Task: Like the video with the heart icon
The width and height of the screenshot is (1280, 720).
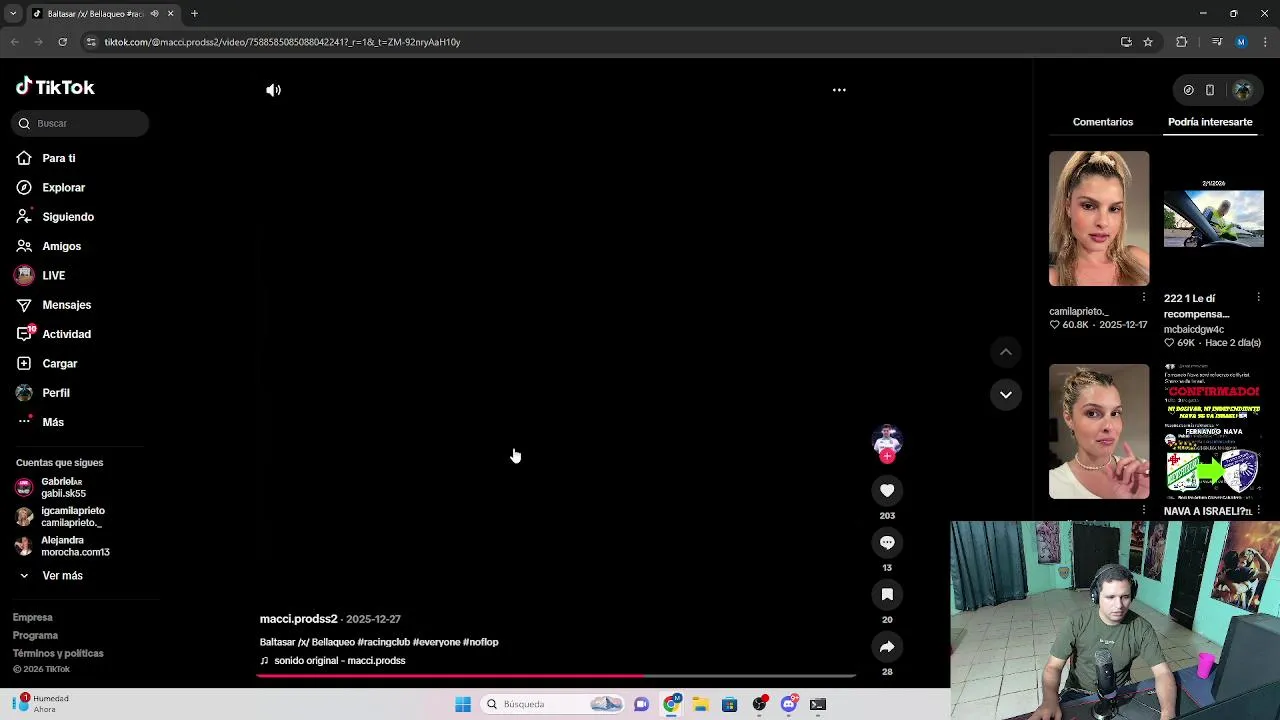Action: coord(887,491)
